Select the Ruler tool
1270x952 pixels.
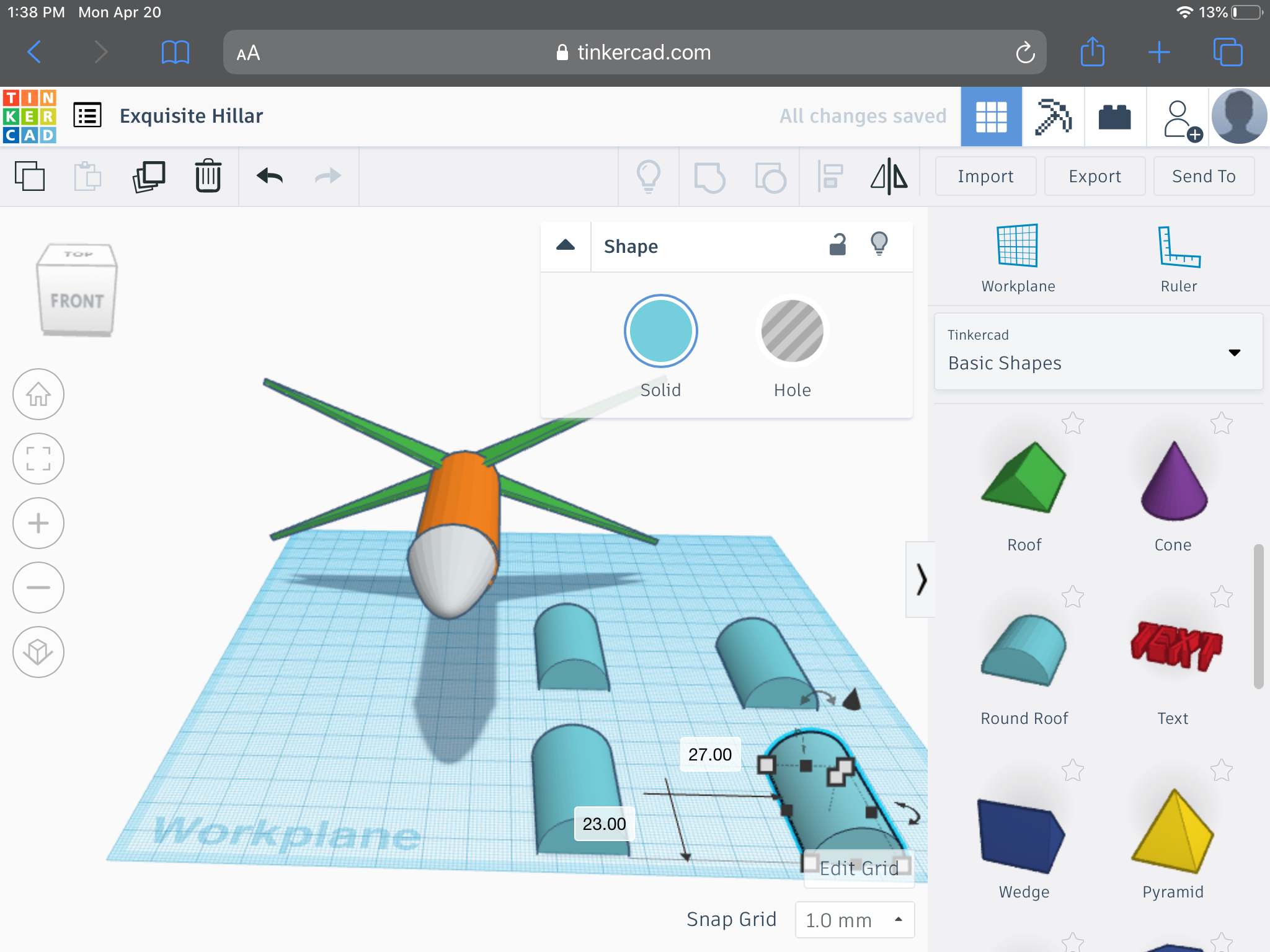click(1179, 258)
